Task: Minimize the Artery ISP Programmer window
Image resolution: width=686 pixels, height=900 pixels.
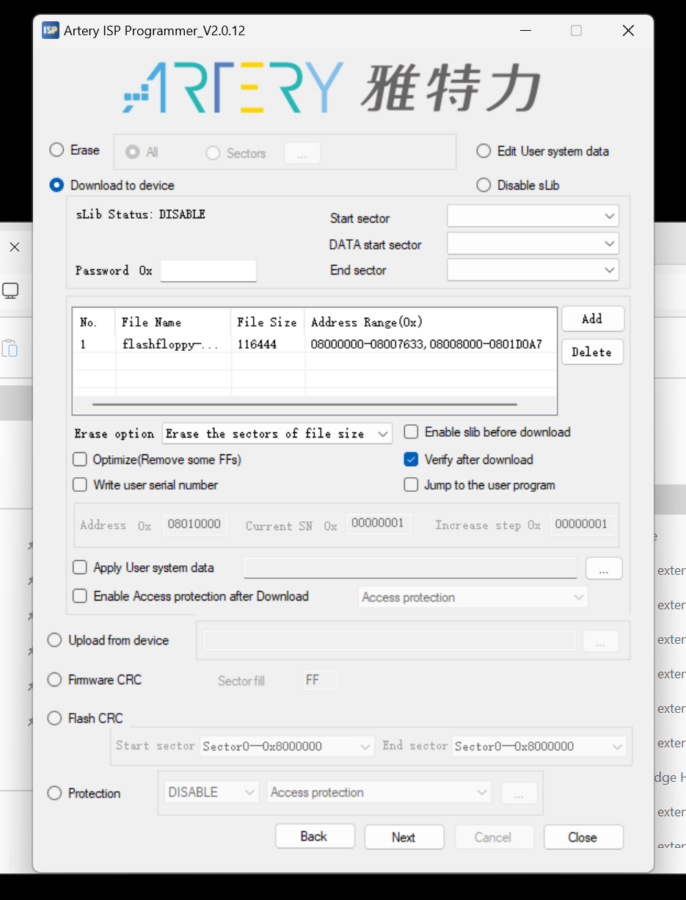Action: pyautogui.click(x=525, y=30)
